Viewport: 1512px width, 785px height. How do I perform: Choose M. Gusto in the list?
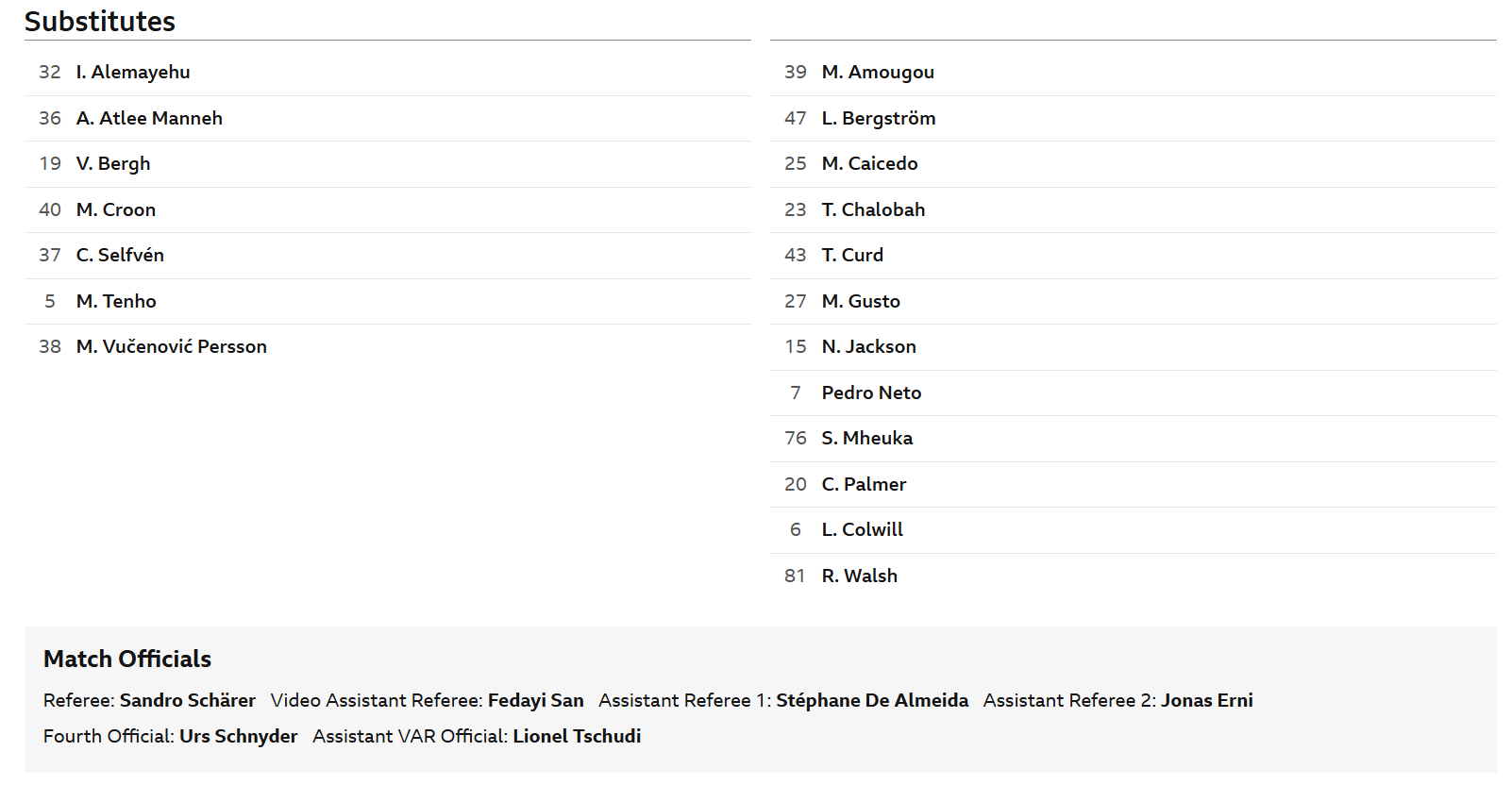click(x=861, y=301)
